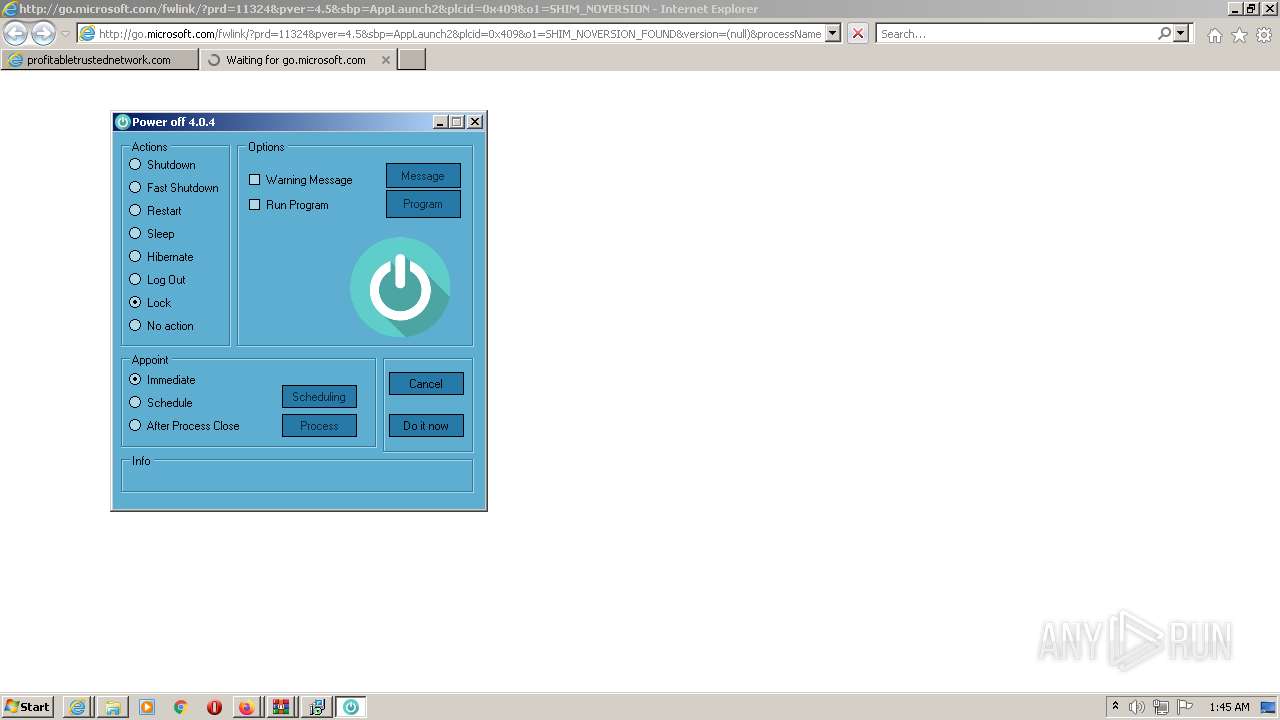The image size is (1280, 720).
Task: Minimize the Internet Explorer window
Action: click(x=1235, y=9)
